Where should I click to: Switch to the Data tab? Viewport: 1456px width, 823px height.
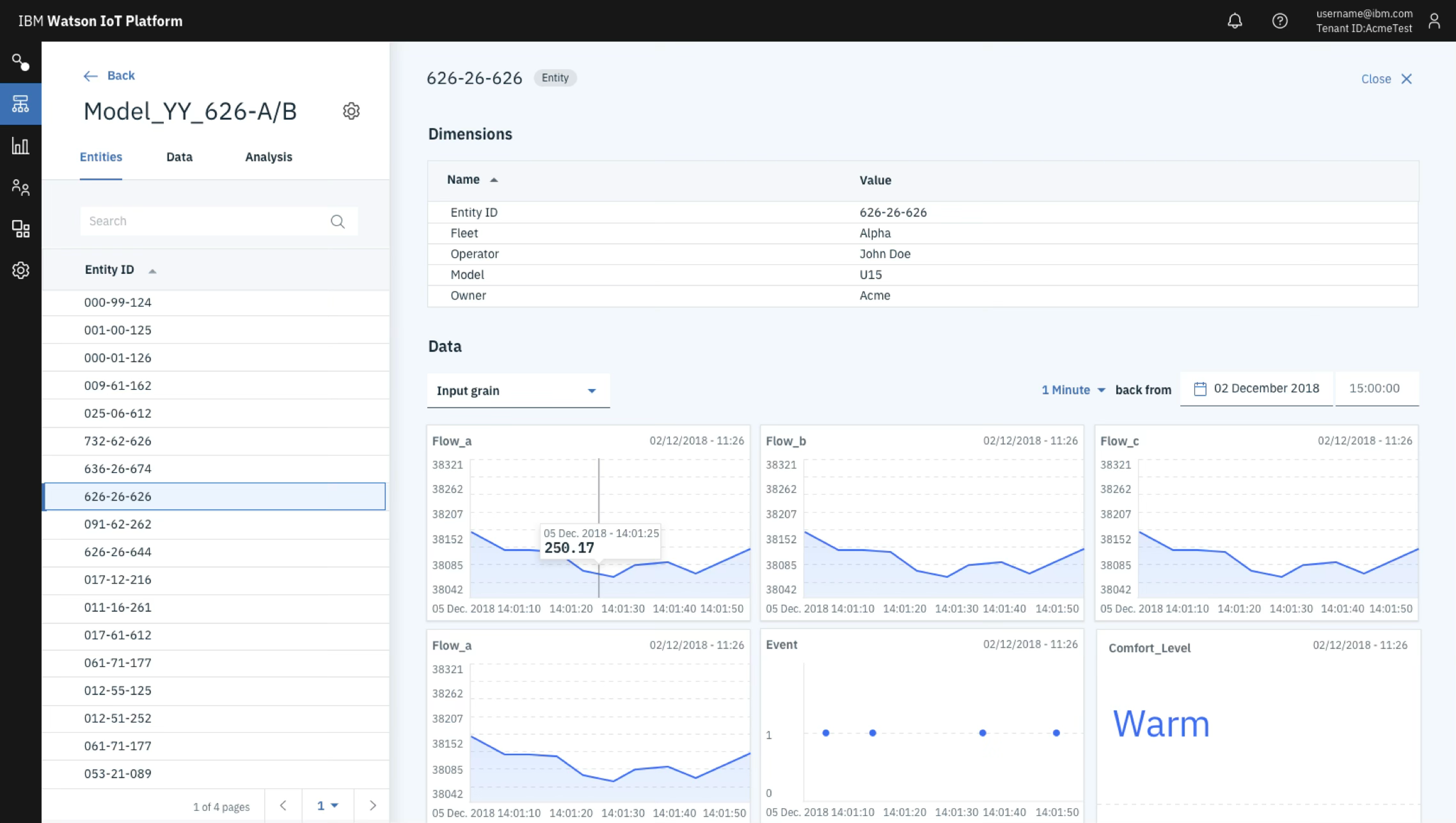(x=179, y=157)
